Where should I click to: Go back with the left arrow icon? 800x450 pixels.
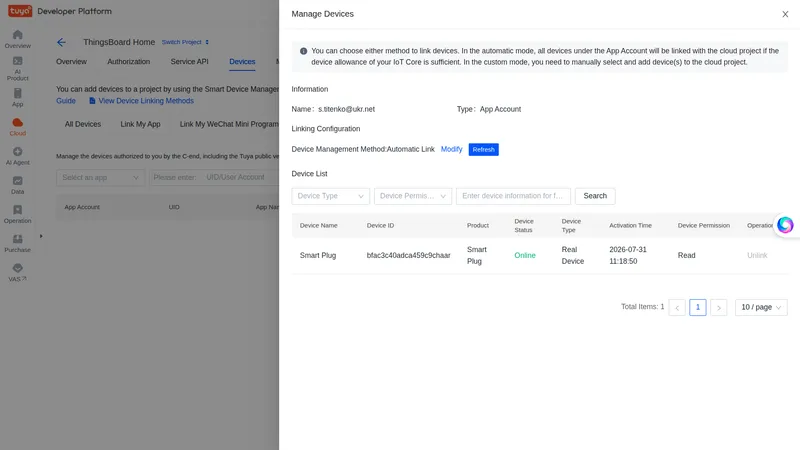(x=61, y=42)
